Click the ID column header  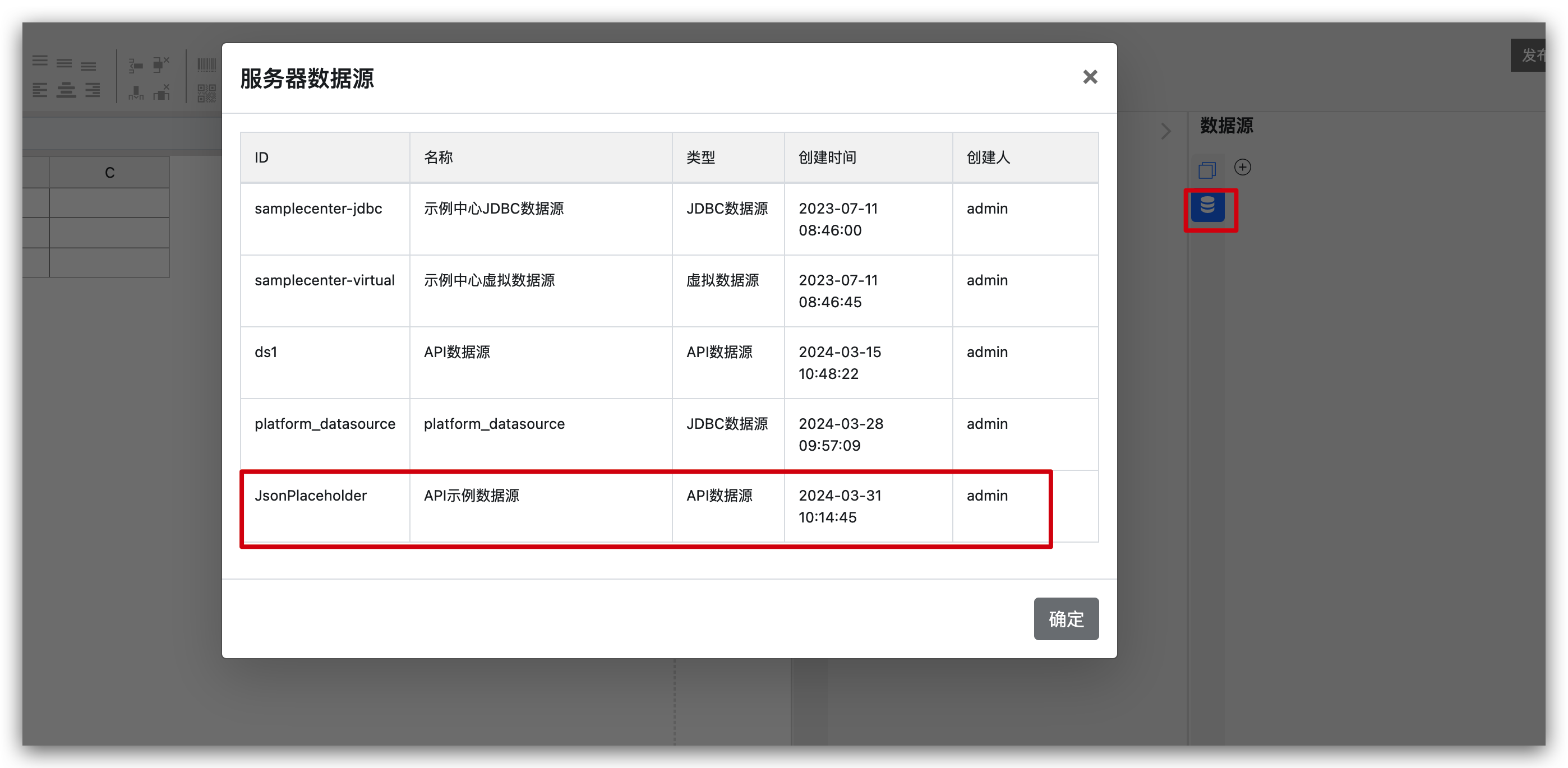click(x=325, y=157)
